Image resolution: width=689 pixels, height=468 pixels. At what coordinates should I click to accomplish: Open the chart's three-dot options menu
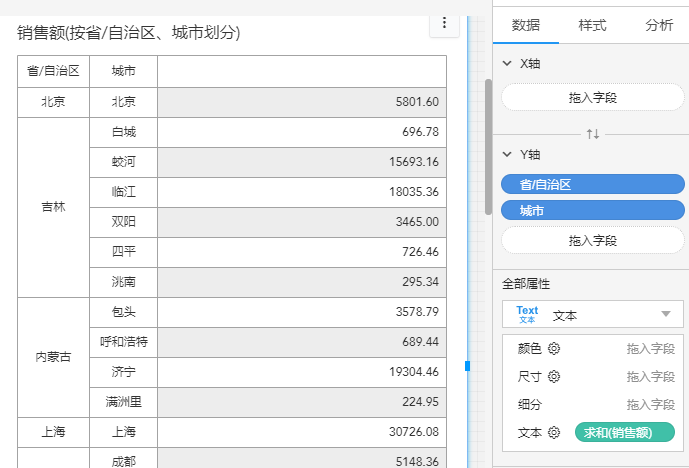(444, 25)
